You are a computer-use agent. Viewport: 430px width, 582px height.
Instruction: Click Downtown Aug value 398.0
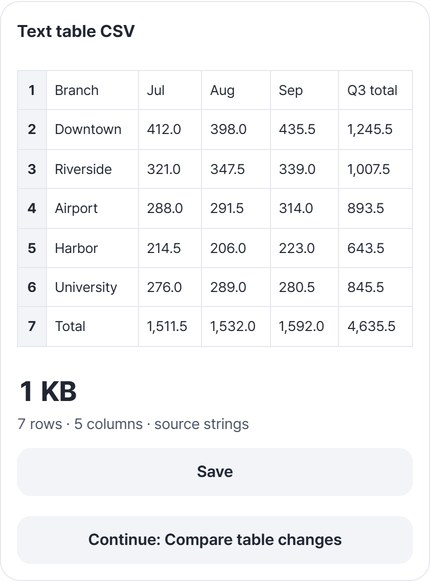[x=236, y=130]
